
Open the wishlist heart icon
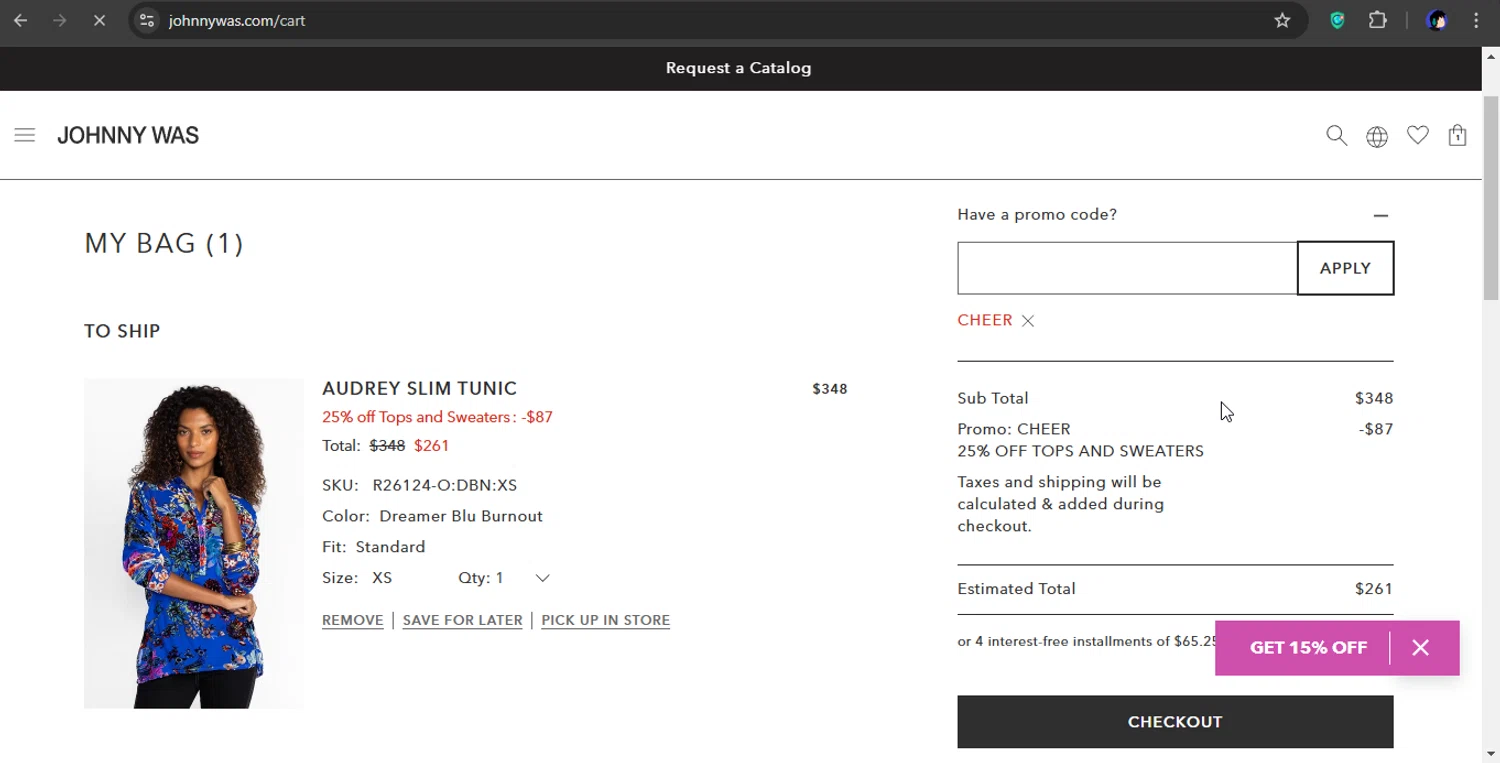pos(1417,135)
